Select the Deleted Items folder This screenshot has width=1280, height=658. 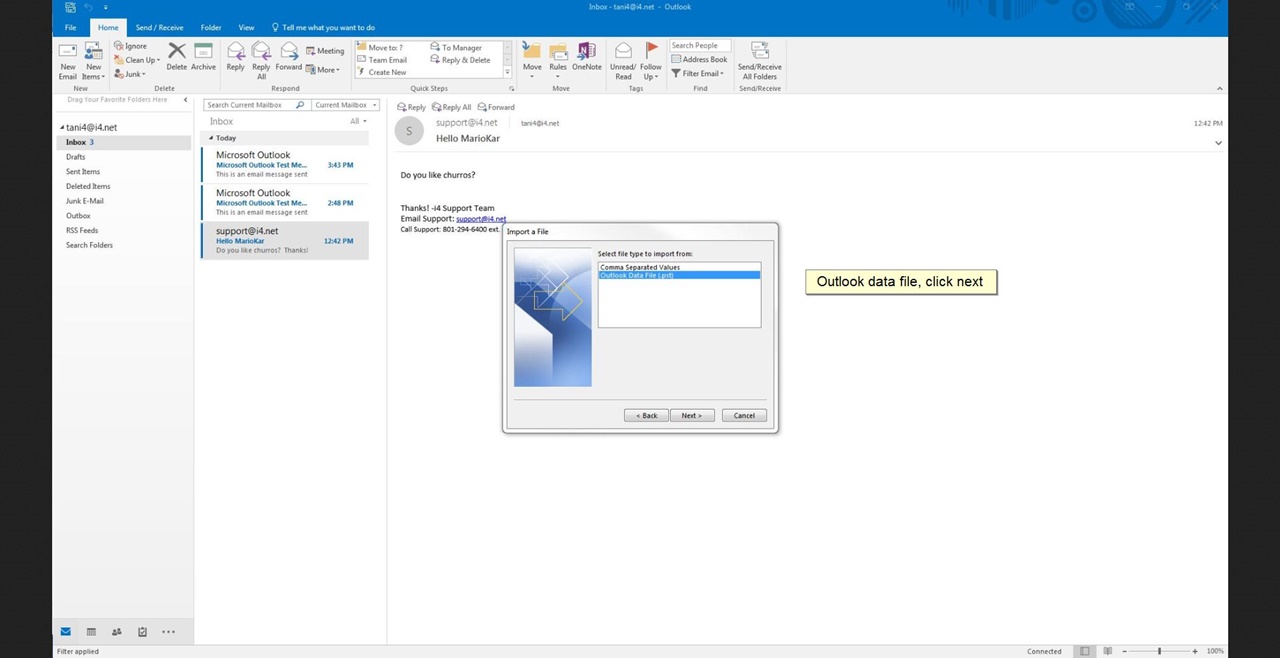(88, 186)
